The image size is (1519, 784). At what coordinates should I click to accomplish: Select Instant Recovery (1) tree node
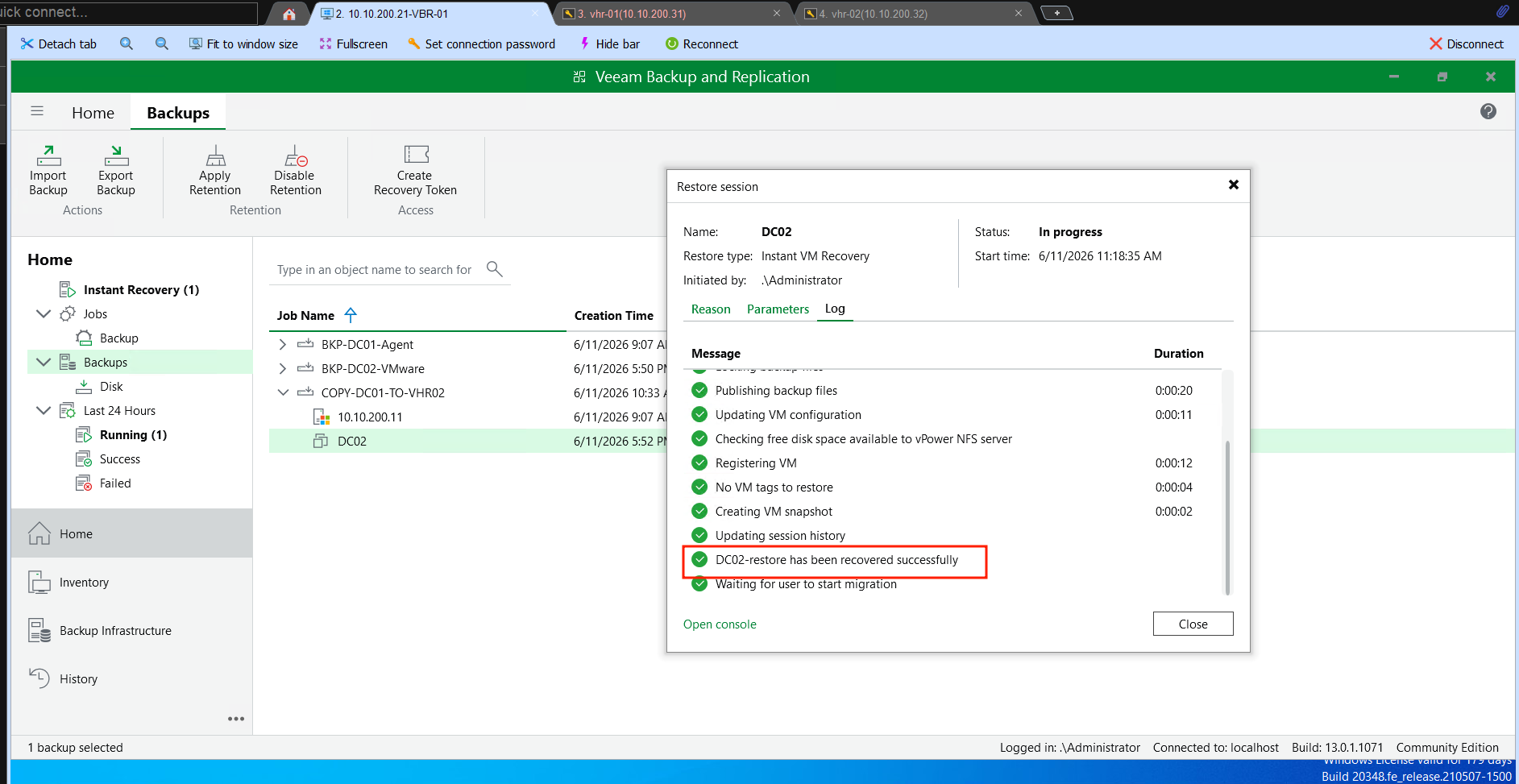[x=141, y=290]
